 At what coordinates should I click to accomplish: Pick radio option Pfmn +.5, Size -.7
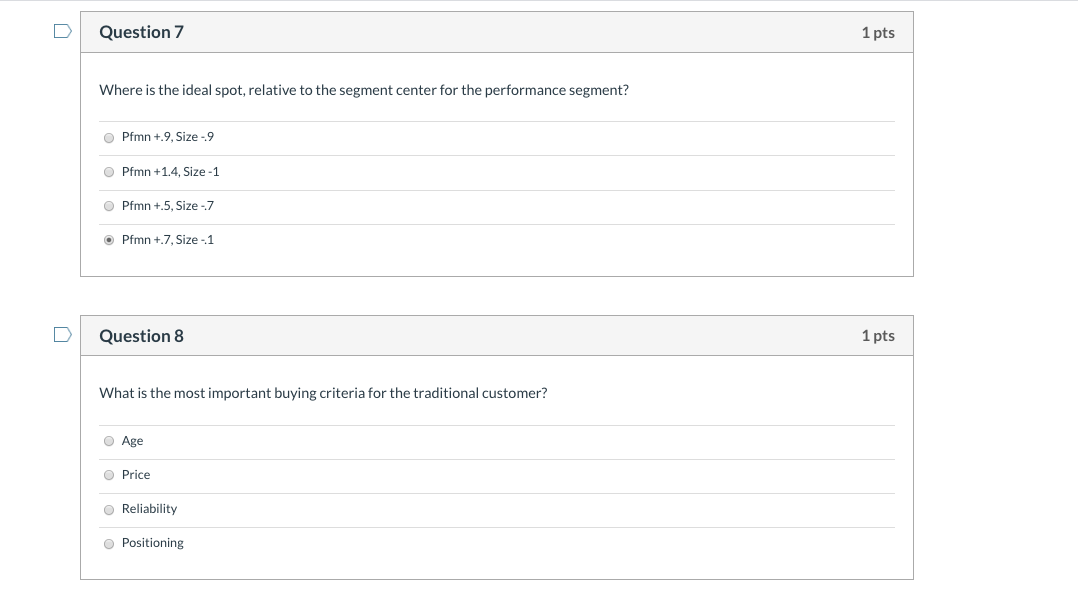tap(109, 206)
